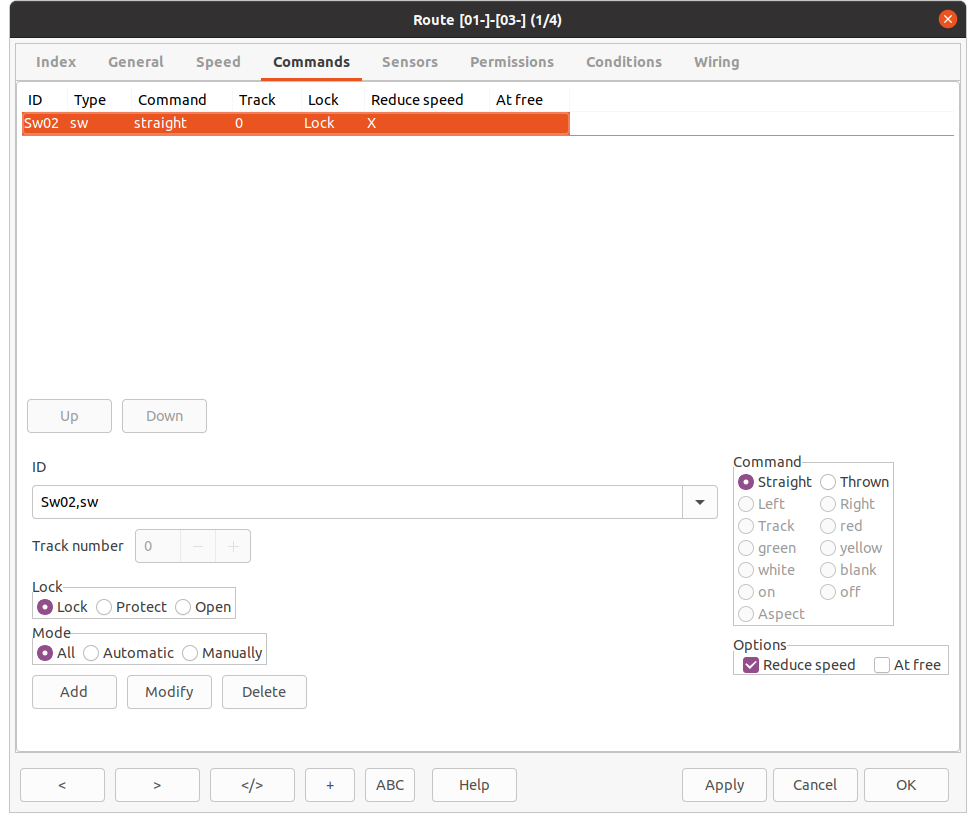Delete the selected command entry
The height and width of the screenshot is (822, 976).
pos(264,692)
